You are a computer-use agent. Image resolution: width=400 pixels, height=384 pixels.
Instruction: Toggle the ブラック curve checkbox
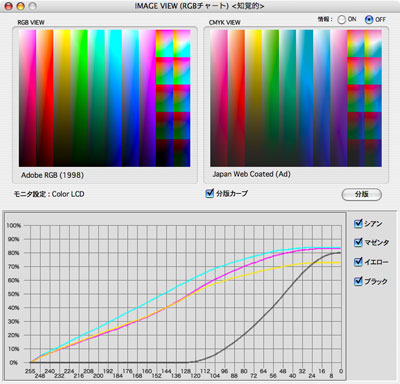(x=358, y=281)
